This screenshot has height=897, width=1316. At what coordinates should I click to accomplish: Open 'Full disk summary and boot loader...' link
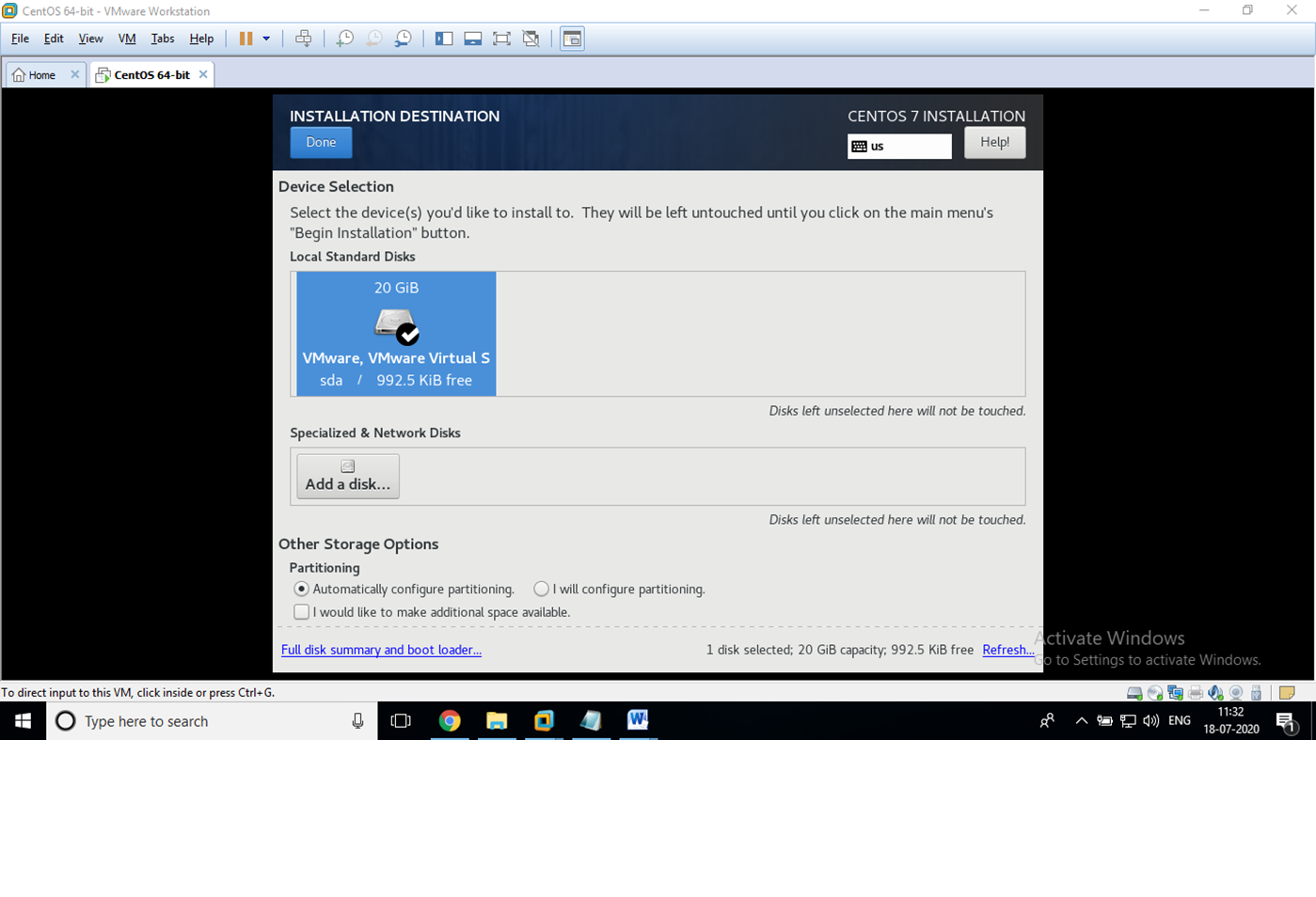pyautogui.click(x=381, y=650)
